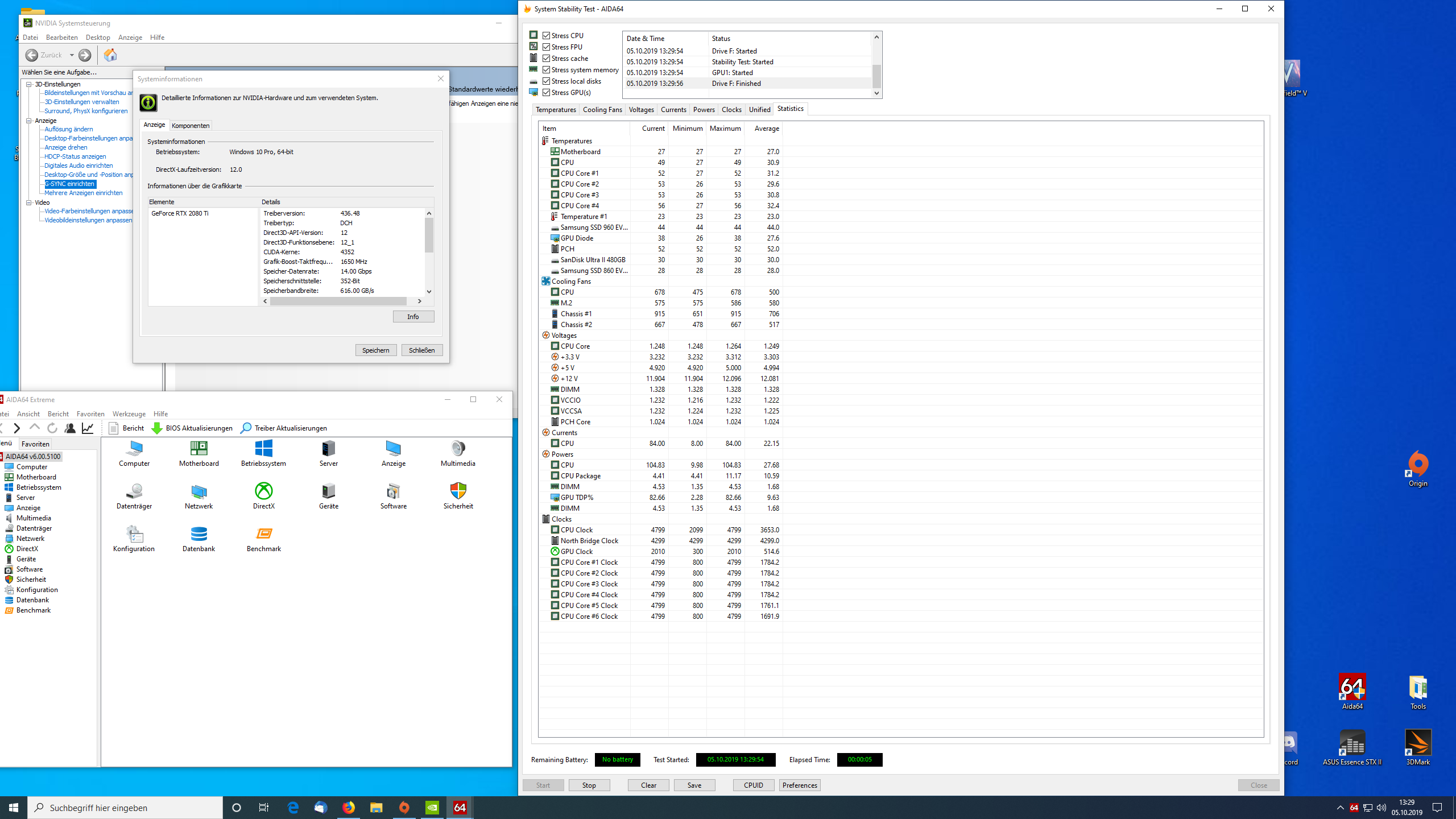Open the Server icon in AIDA64 main pane
1456x819 pixels.
point(328,453)
